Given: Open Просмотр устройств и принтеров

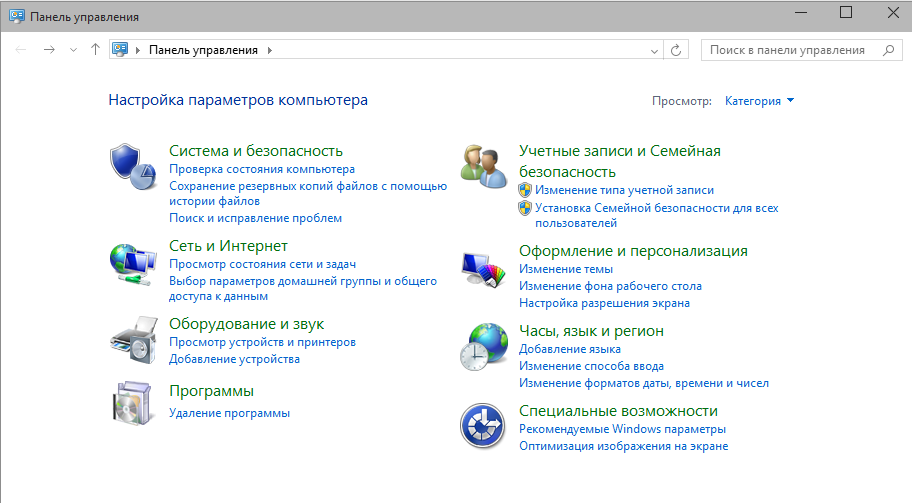Looking at the screenshot, I should click(262, 342).
